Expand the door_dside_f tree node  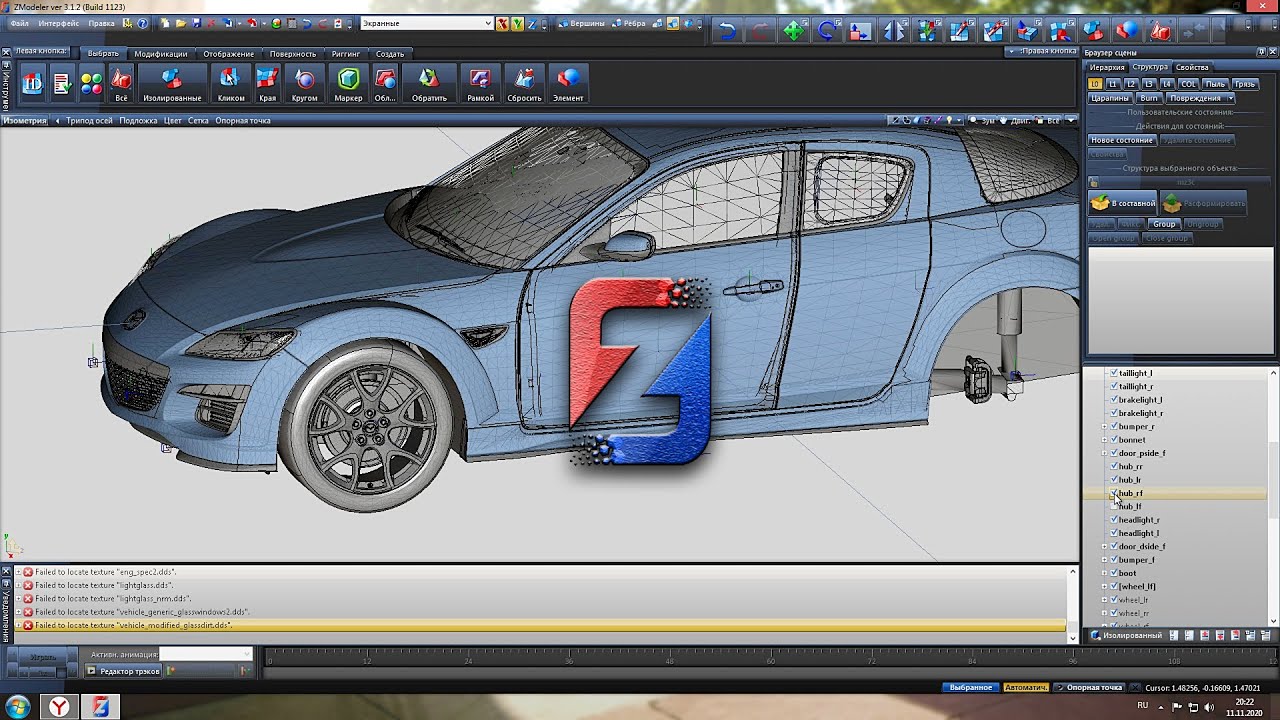click(1104, 546)
